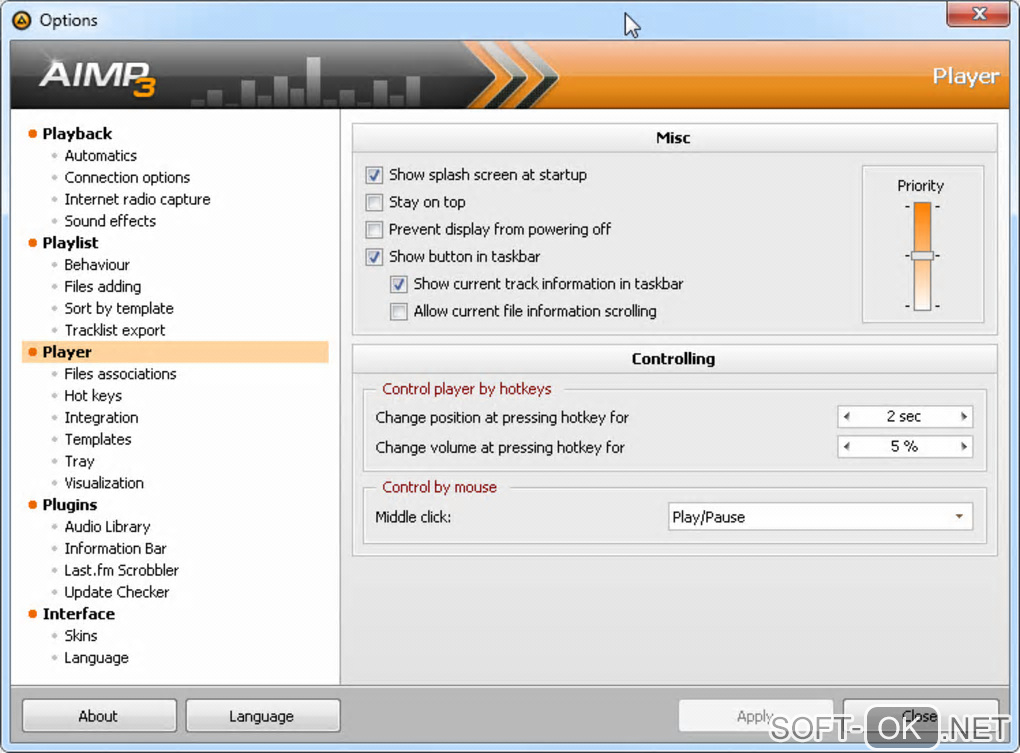The image size is (1020, 753).
Task: Open Sound effects settings
Action: tap(110, 221)
